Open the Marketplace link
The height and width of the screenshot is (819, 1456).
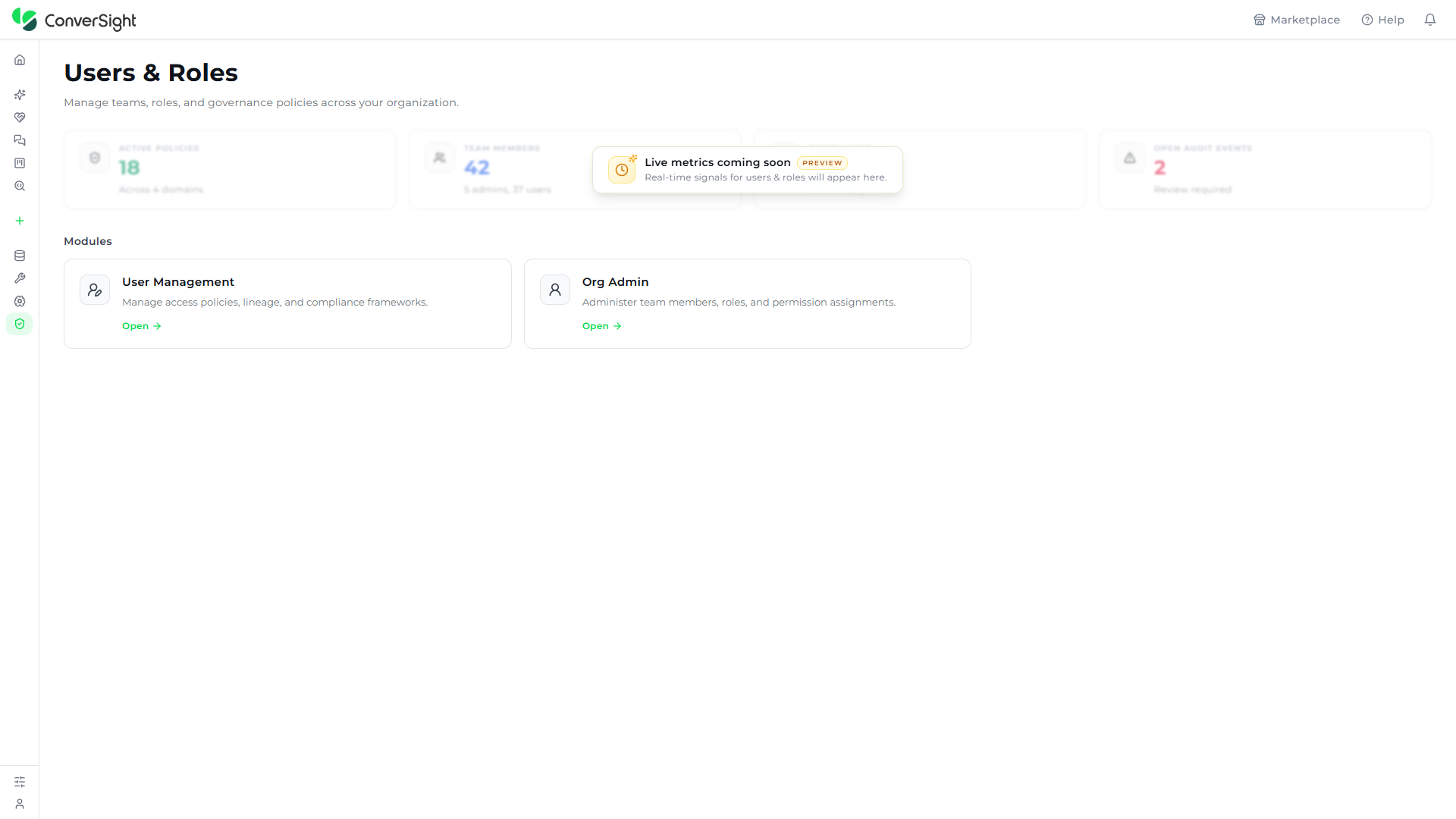pos(1297,20)
